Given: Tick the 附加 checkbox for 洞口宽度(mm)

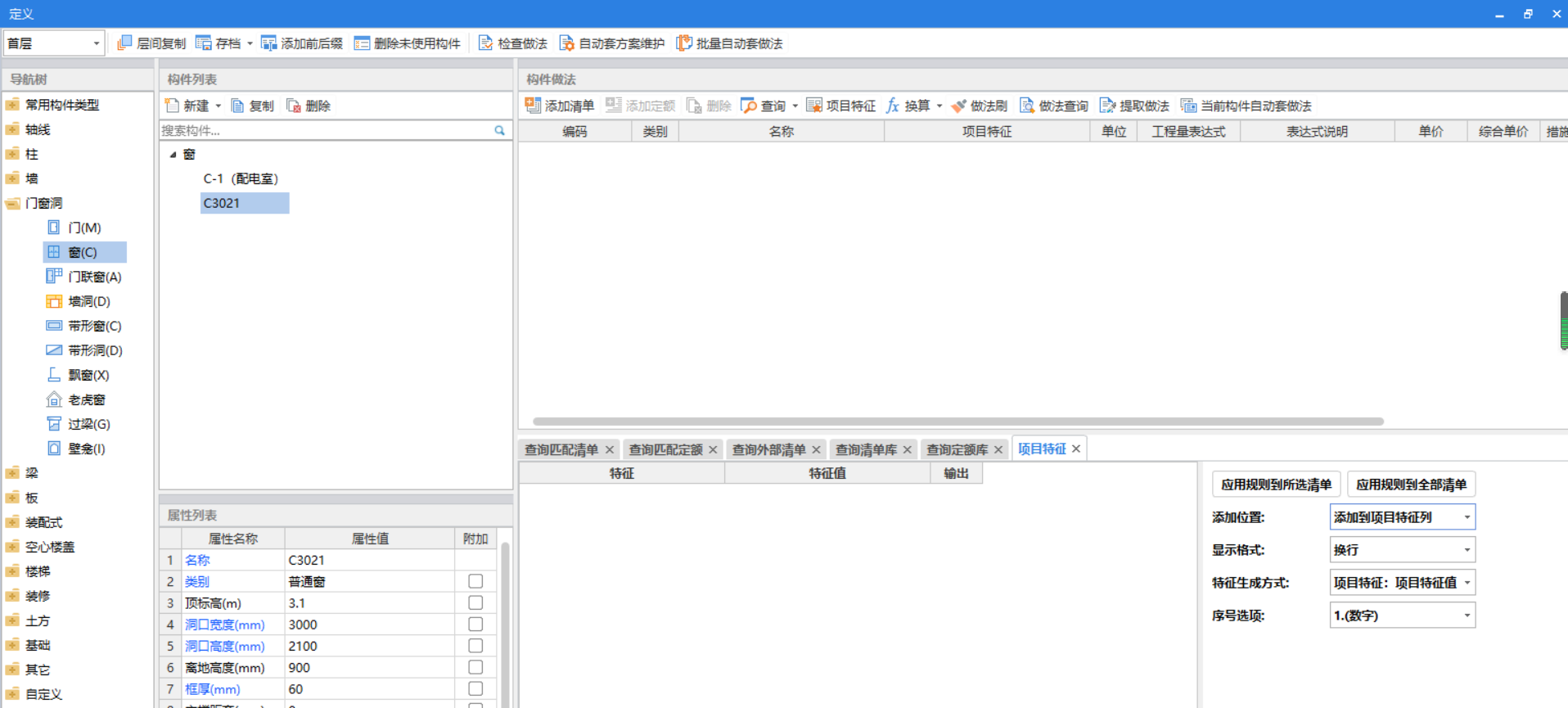Looking at the screenshot, I should tap(475, 624).
